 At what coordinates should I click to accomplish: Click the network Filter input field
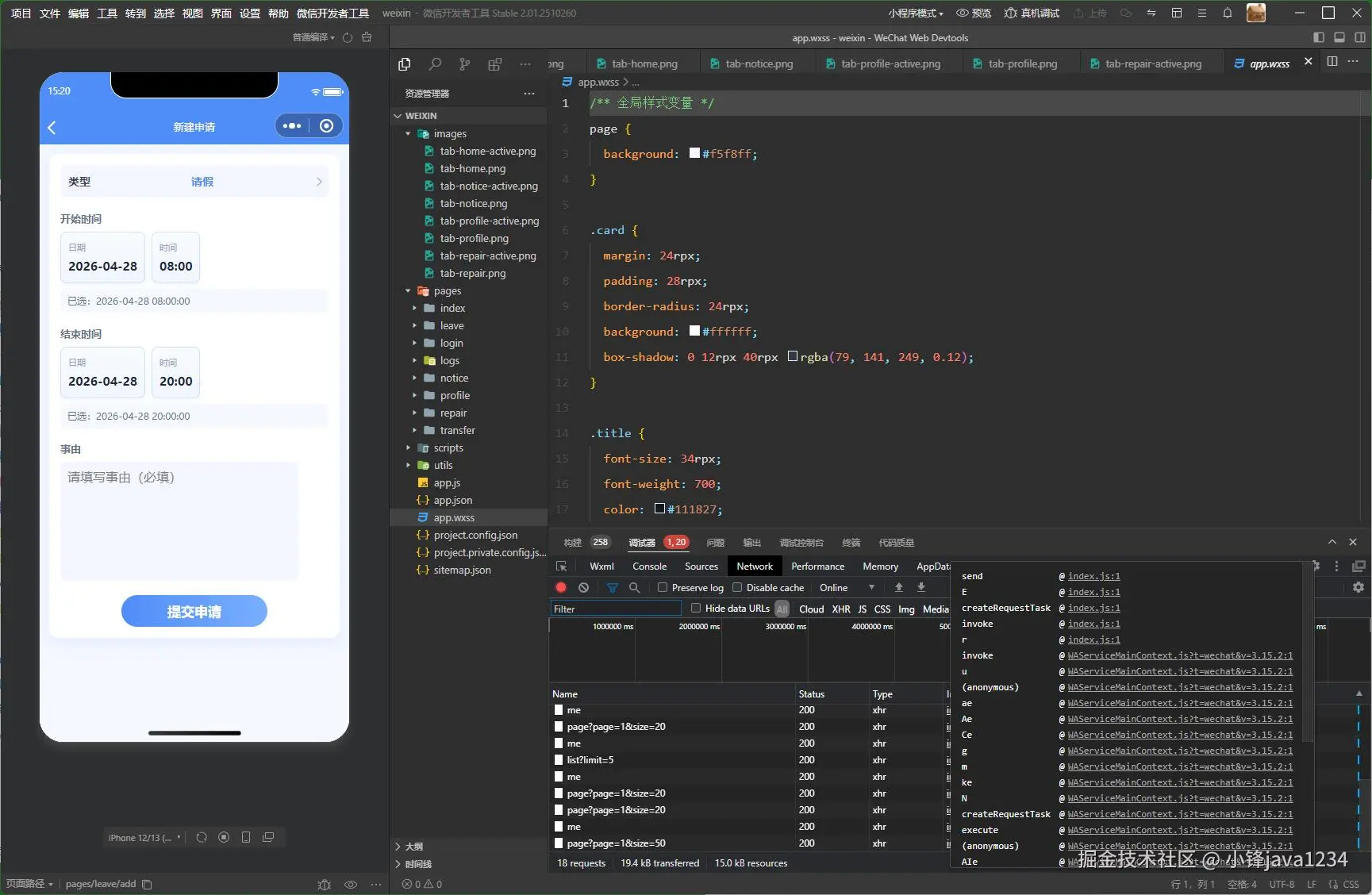tap(616, 609)
